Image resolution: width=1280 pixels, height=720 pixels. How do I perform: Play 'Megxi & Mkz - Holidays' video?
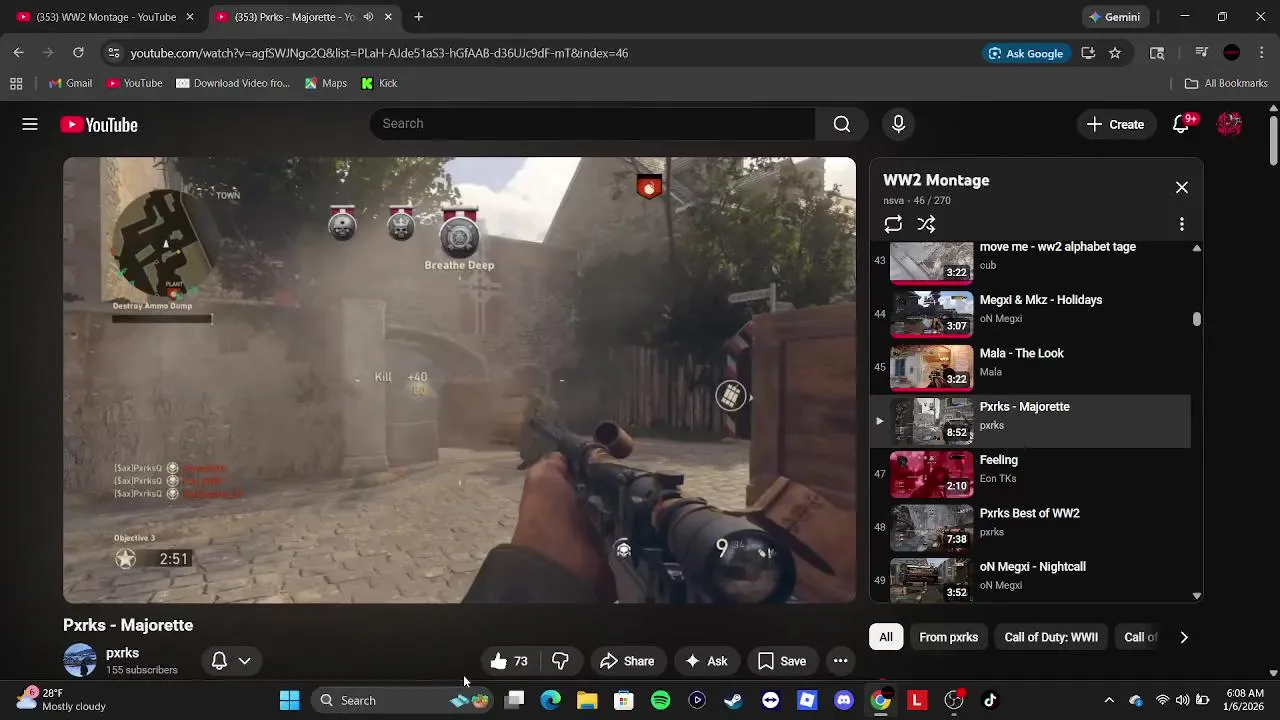(1031, 314)
